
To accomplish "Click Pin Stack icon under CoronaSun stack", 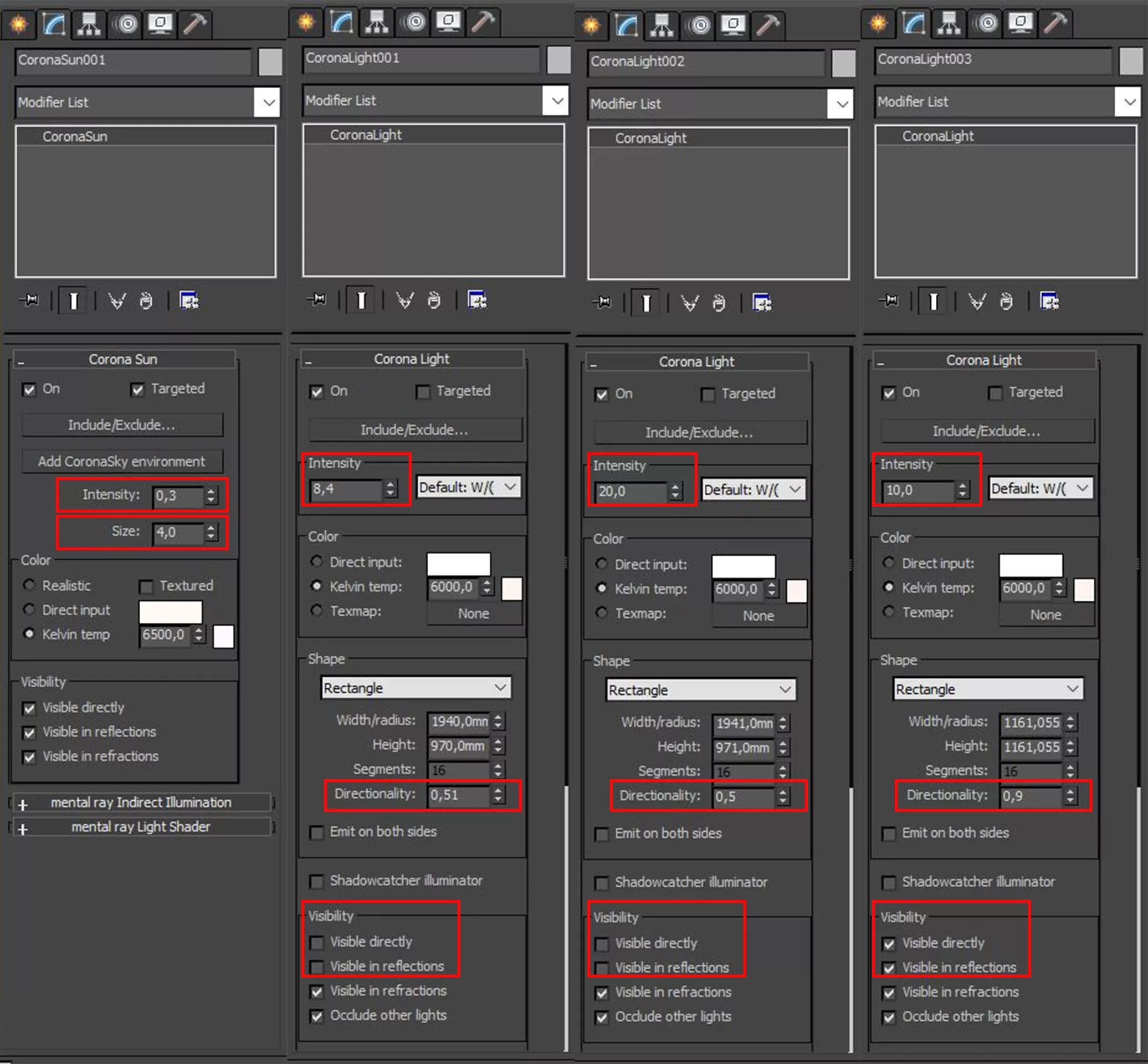I will click(29, 300).
